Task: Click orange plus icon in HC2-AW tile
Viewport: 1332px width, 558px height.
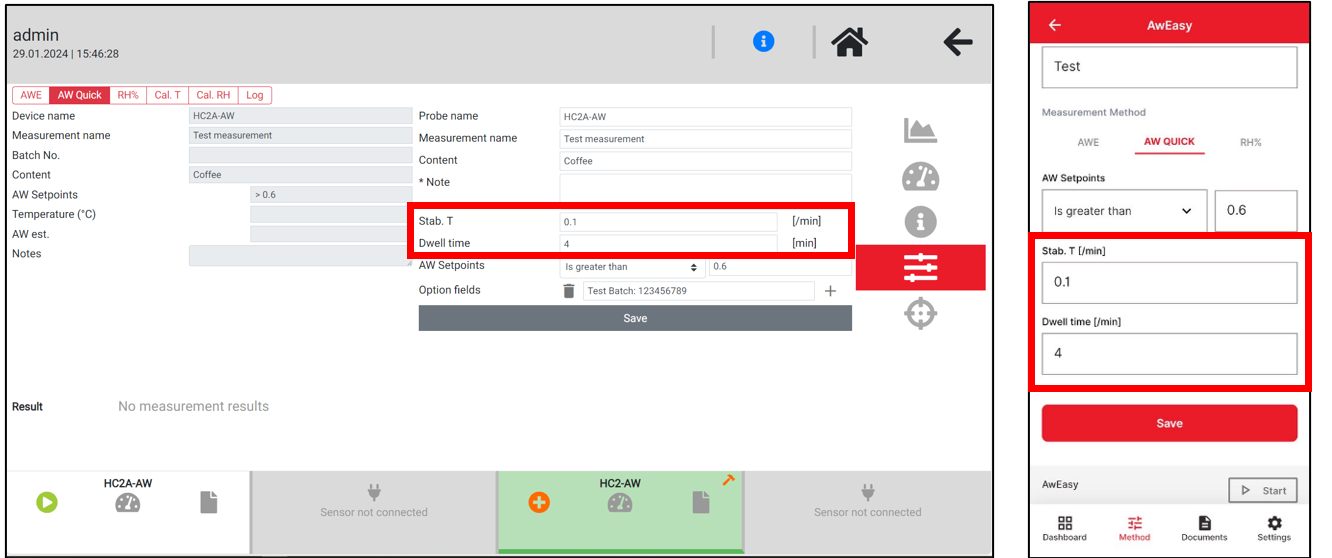Action: point(539,502)
